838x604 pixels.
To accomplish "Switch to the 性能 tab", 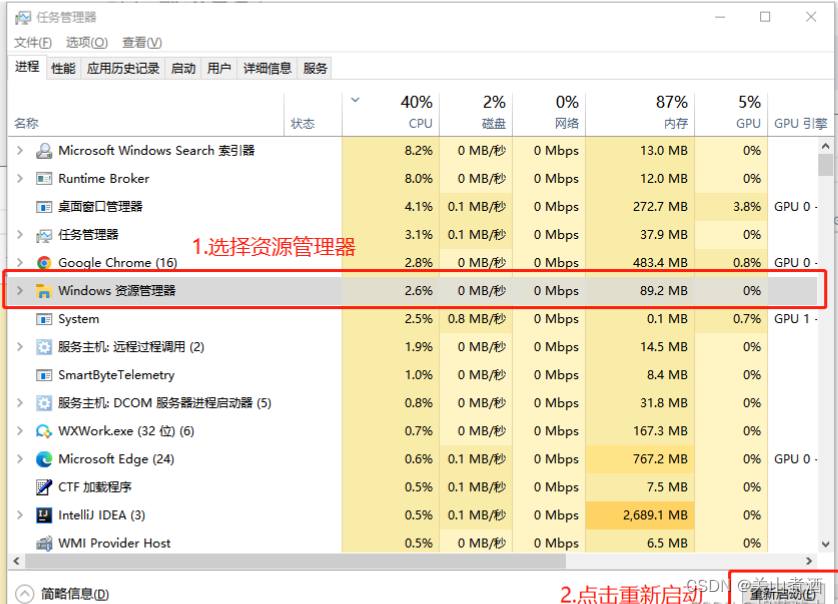I will point(63,68).
